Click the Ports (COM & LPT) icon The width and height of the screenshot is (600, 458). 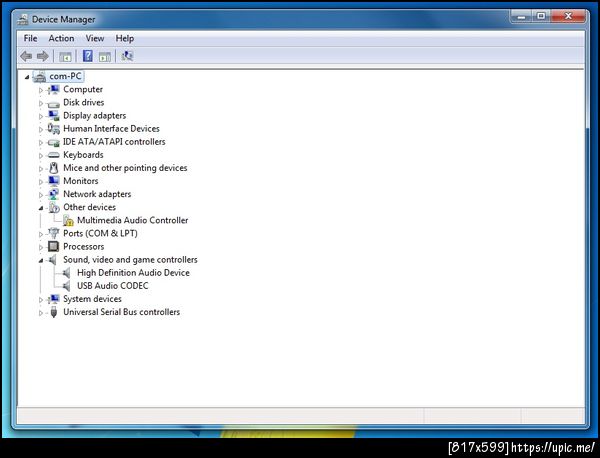[x=54, y=233]
